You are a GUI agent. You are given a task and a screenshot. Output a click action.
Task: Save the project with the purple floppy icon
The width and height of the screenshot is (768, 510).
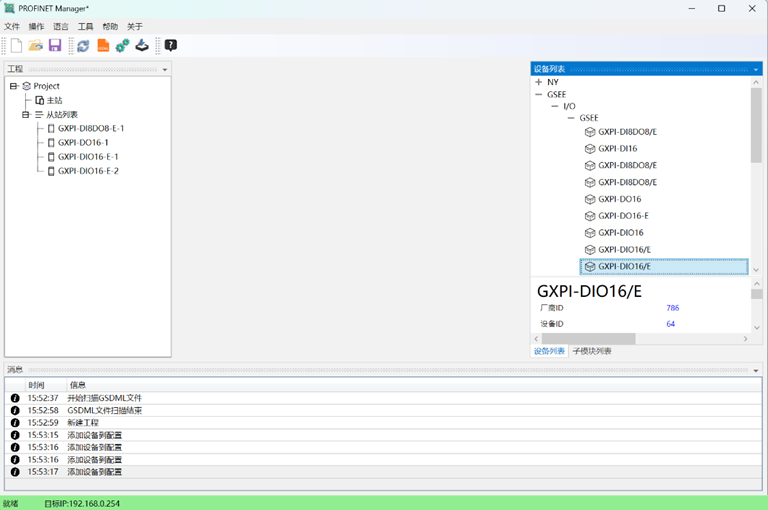click(x=55, y=46)
